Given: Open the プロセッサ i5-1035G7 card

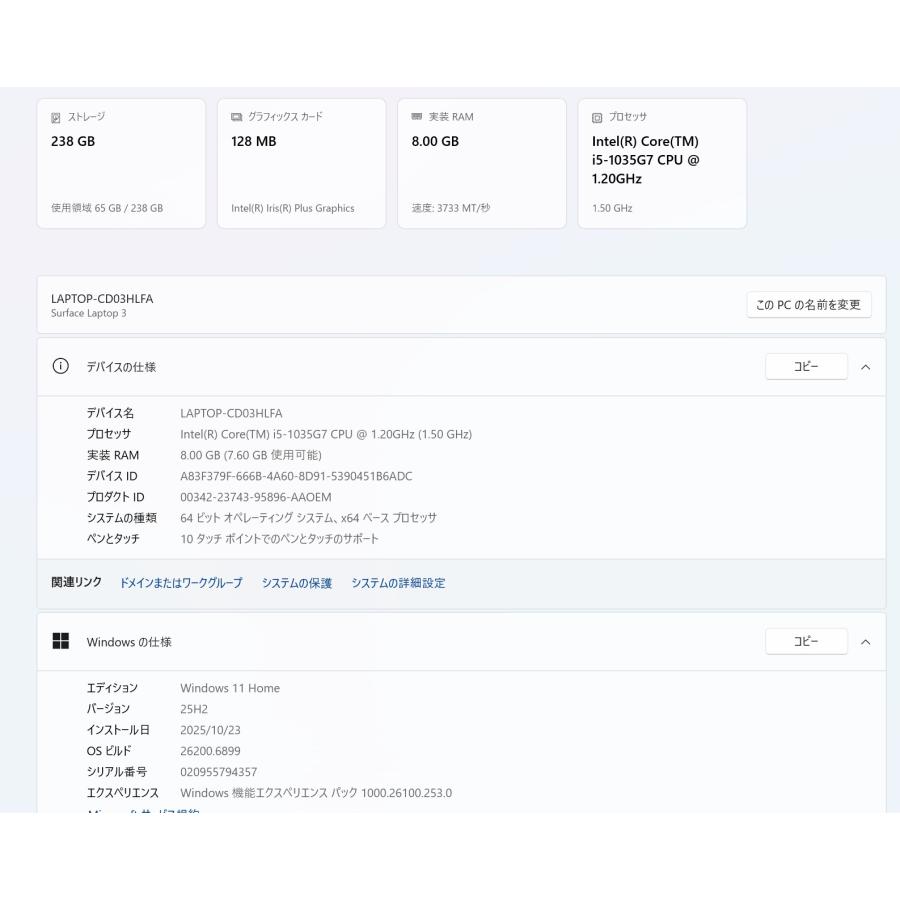Looking at the screenshot, I should click(x=662, y=164).
